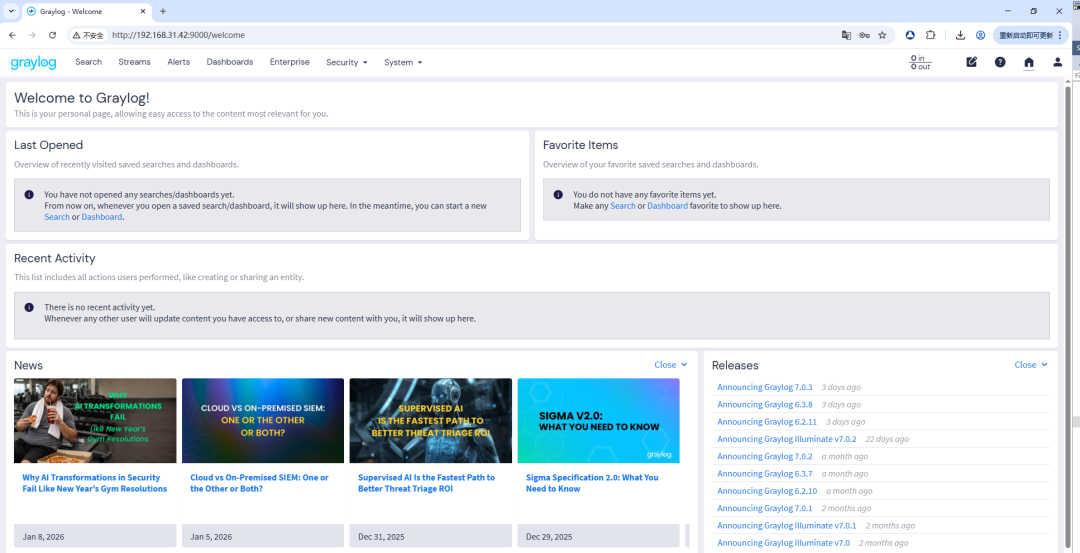This screenshot has width=1080, height=553.
Task: Click Dashboard link in Favorite Items
Action: (667, 206)
